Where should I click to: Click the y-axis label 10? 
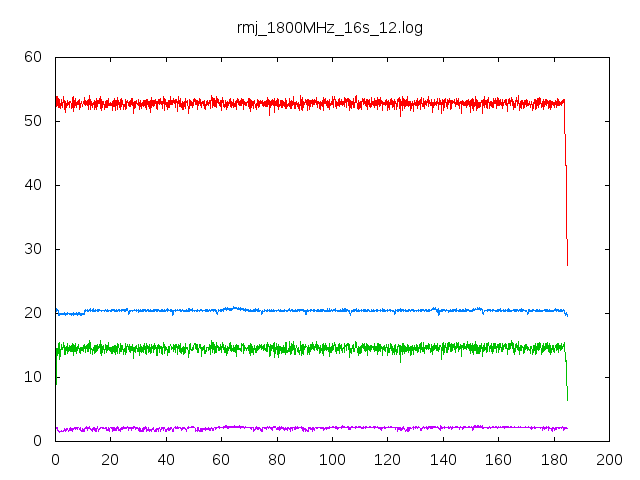click(x=33, y=377)
